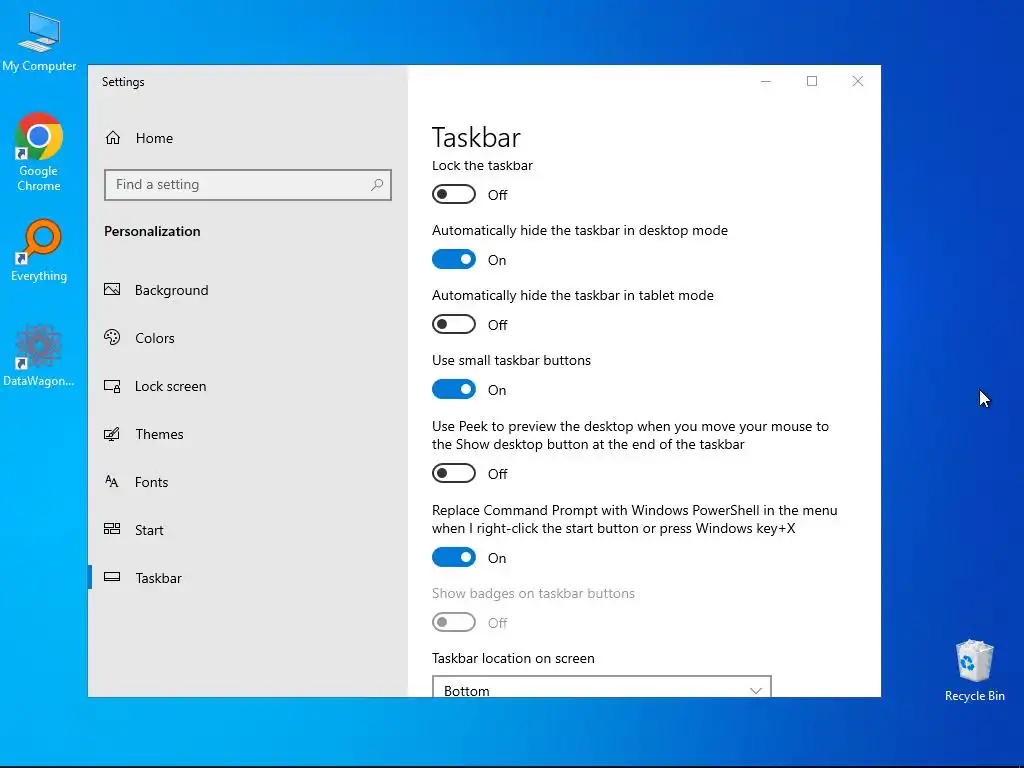This screenshot has width=1024, height=768.
Task: Go to Colors settings
Action: point(248,338)
